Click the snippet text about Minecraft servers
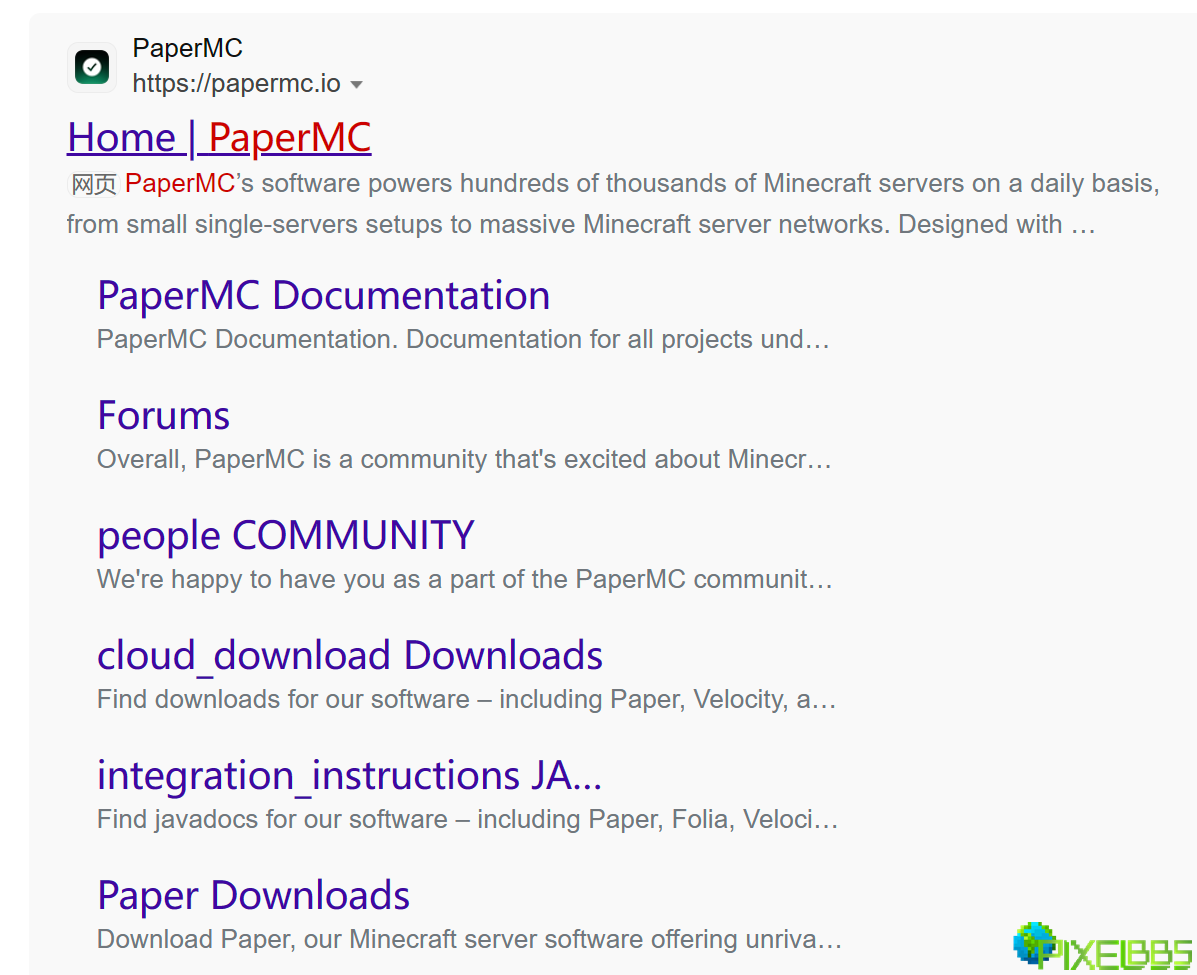 tap(613, 204)
